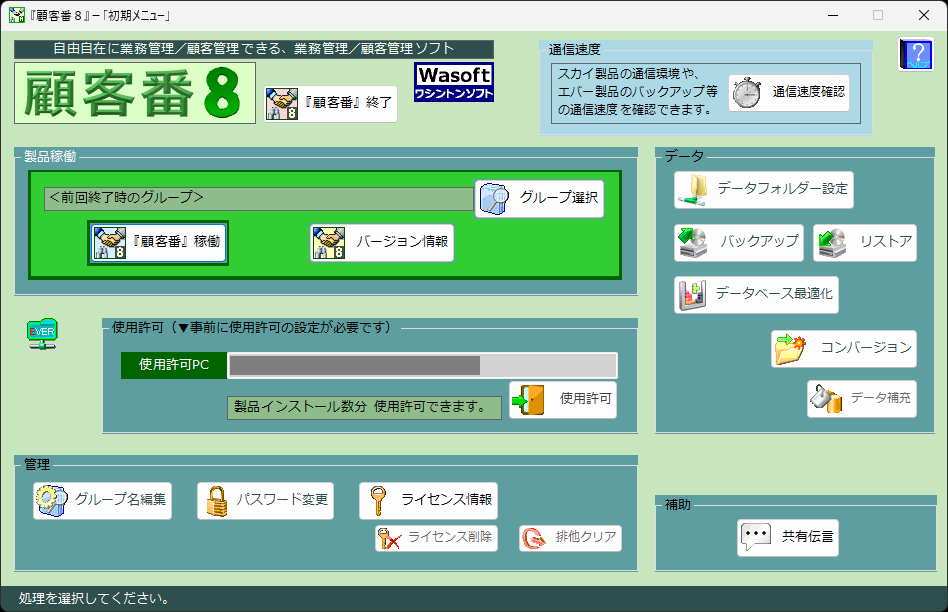Show バージョン情報 version details
The height and width of the screenshot is (612, 948).
pyautogui.click(x=381, y=243)
